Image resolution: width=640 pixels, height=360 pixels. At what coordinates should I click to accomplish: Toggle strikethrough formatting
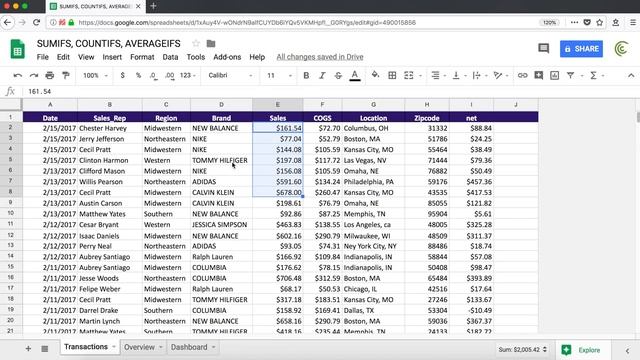[338, 76]
